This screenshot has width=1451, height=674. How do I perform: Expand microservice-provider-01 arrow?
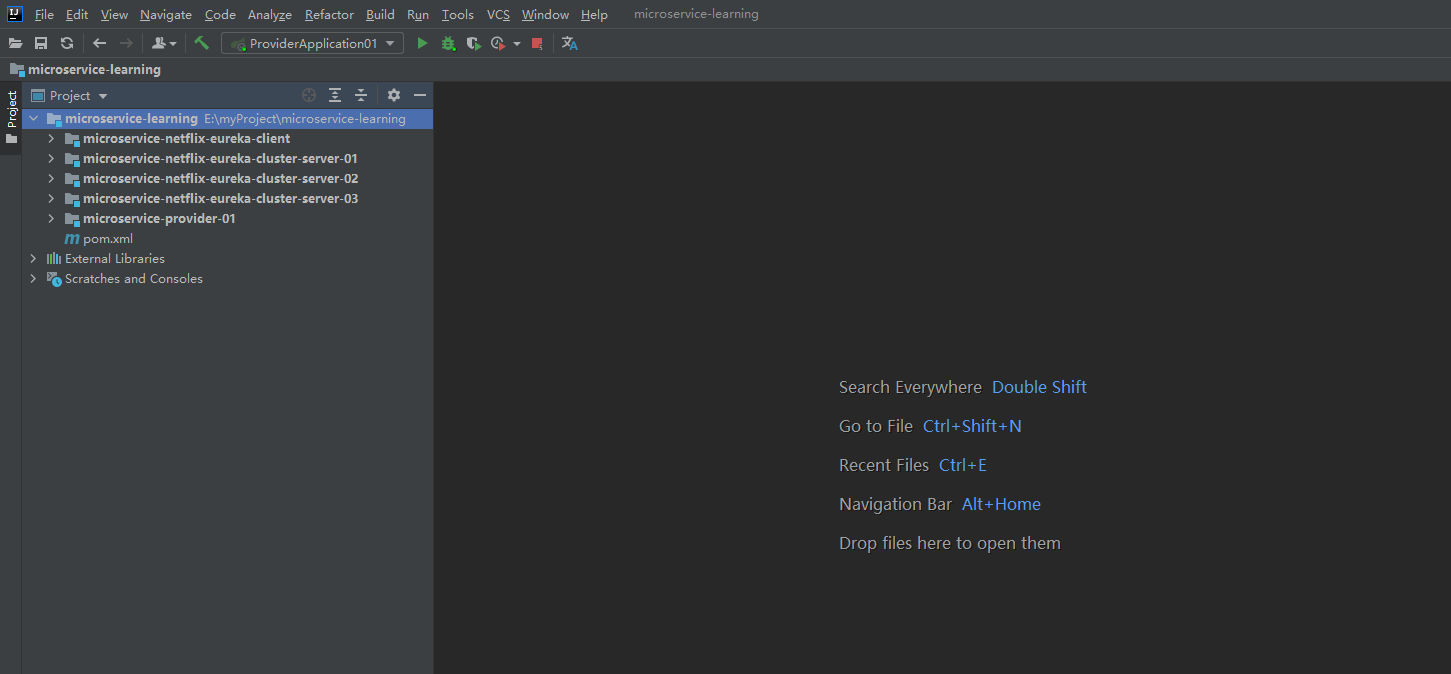click(51, 218)
